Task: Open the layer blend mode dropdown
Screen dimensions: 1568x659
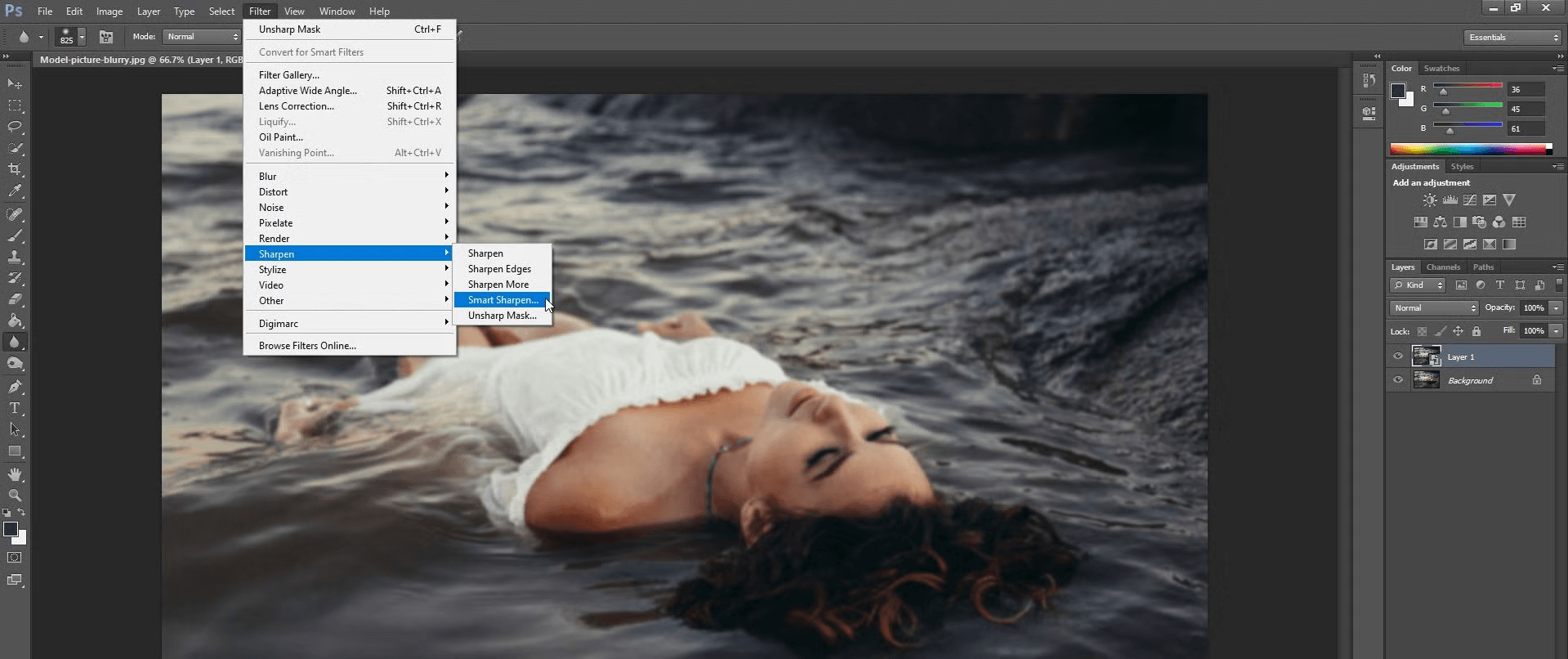Action: (x=1434, y=308)
